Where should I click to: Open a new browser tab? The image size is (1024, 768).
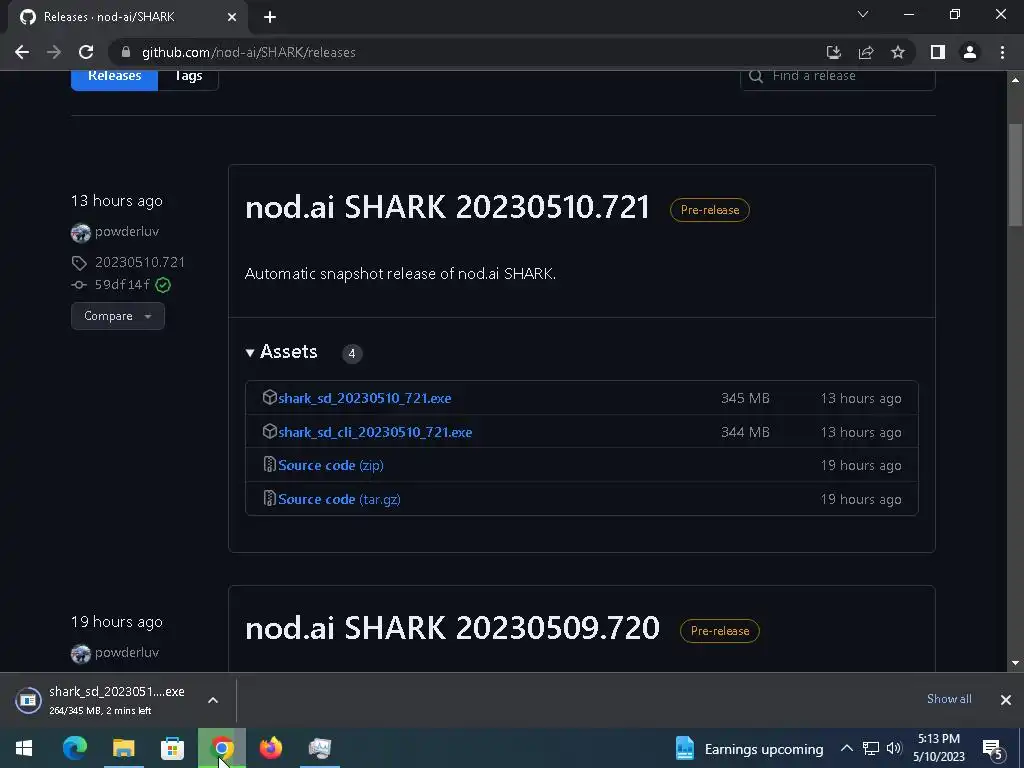point(270,17)
